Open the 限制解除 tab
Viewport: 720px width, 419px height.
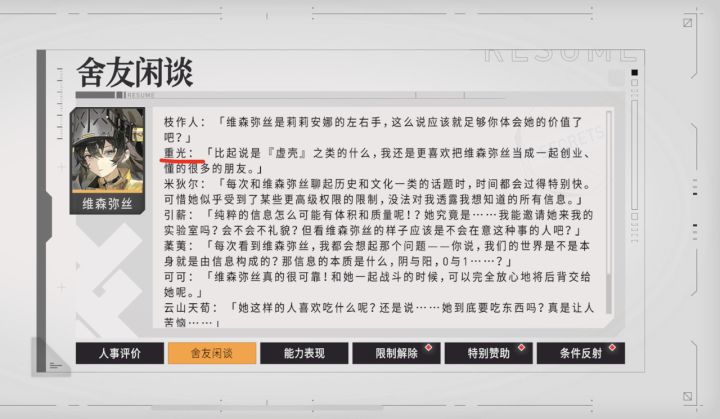[396, 353]
